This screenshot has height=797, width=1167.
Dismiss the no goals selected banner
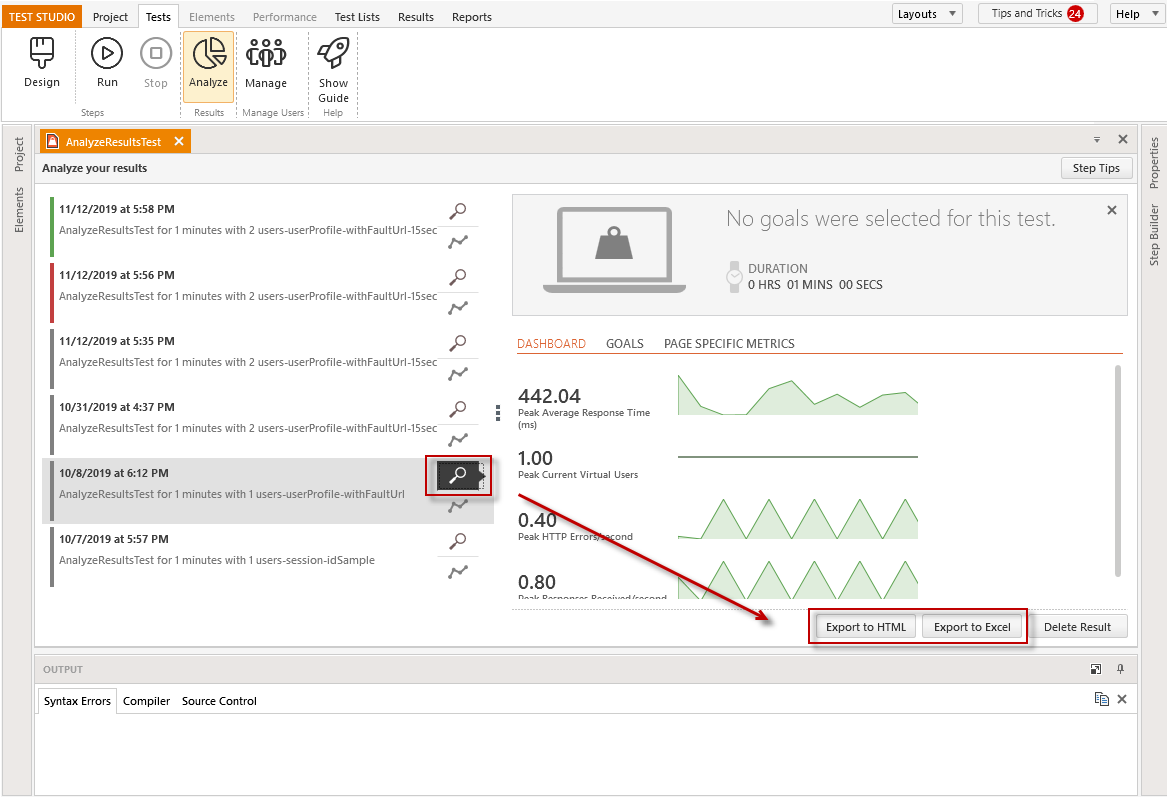pyautogui.click(x=1112, y=210)
